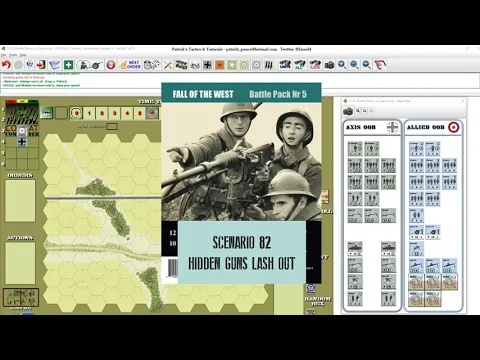Image resolution: width=480 pixels, height=360 pixels.
Task: Close the OOB map window
Action: 463,101
